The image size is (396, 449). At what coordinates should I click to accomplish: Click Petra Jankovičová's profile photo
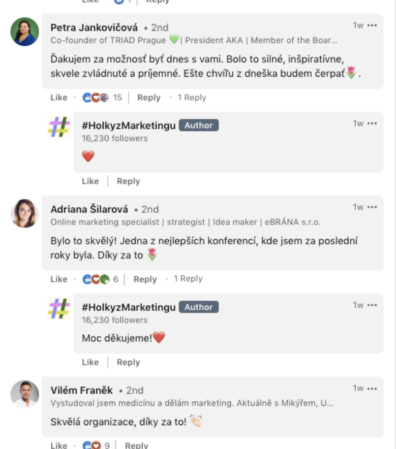[25, 32]
